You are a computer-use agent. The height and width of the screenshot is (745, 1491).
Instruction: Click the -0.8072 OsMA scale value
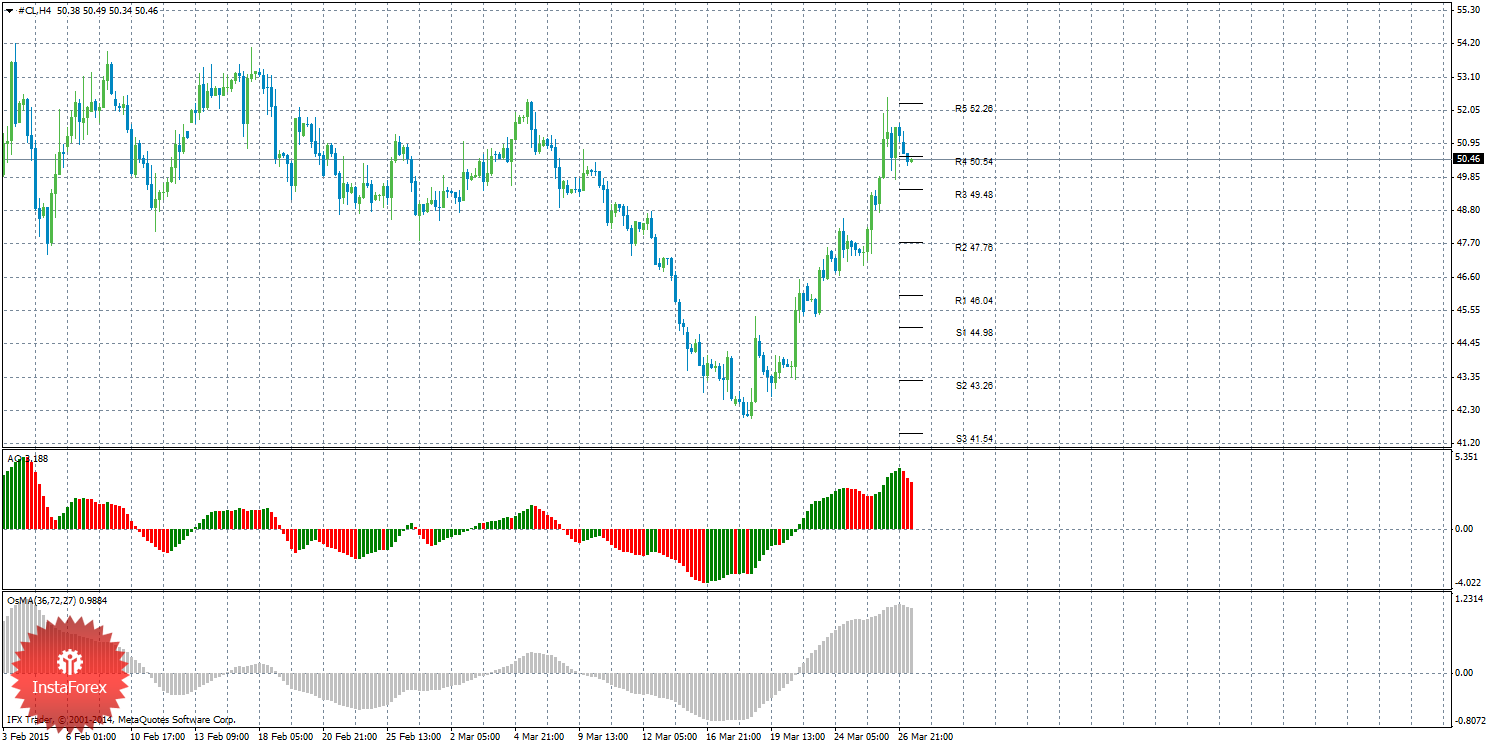(1470, 720)
